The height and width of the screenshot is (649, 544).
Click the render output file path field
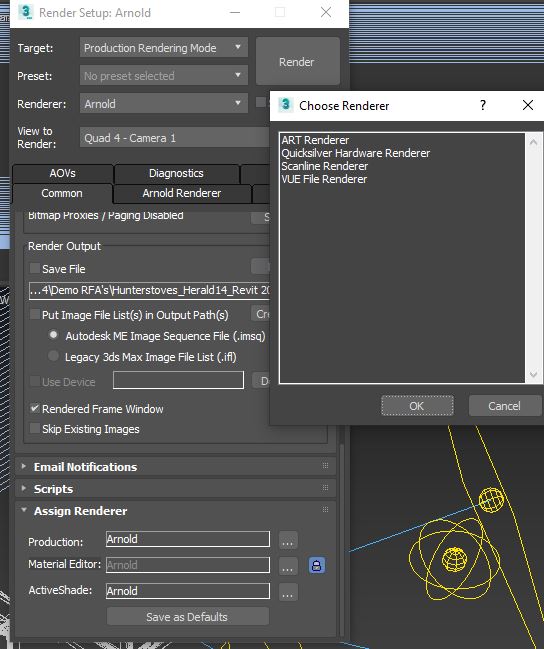click(149, 290)
